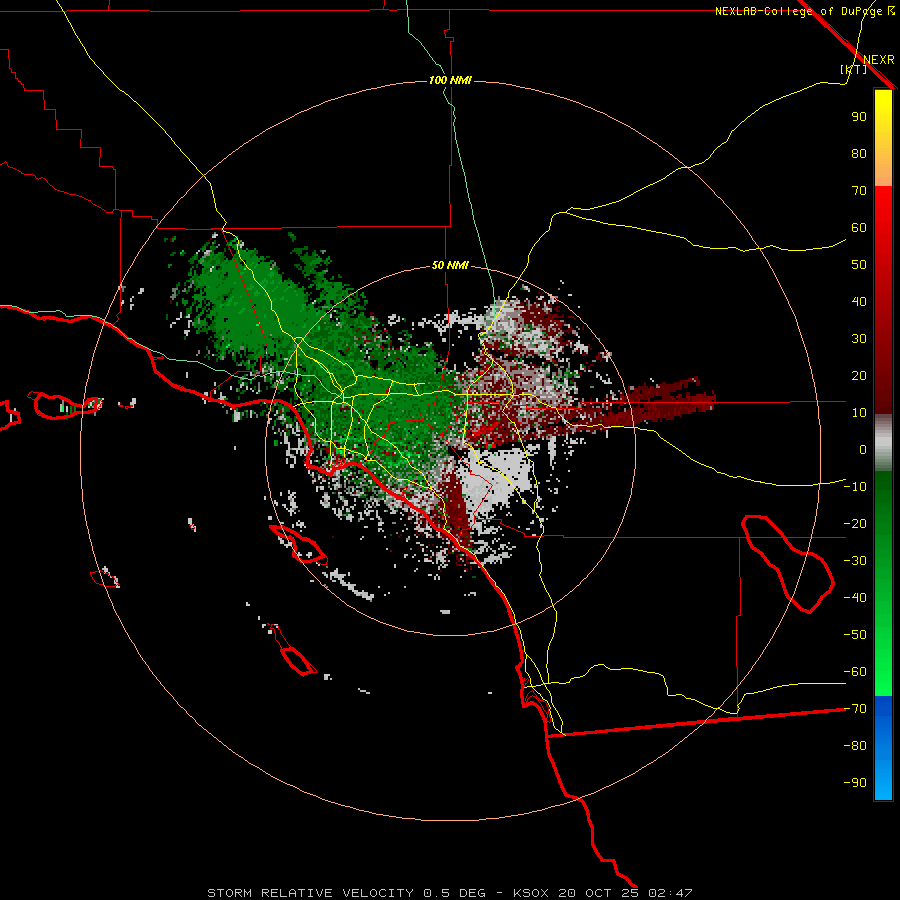Viewport: 900px width, 900px height.
Task: Click the 10 value on the velocity scale
Action: pos(859,413)
